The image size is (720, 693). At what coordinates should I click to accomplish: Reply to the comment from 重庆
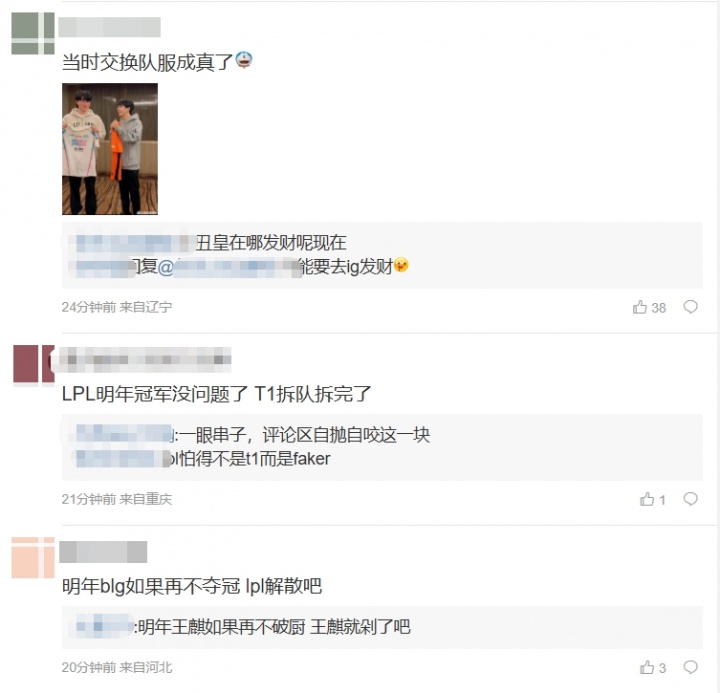point(691,499)
